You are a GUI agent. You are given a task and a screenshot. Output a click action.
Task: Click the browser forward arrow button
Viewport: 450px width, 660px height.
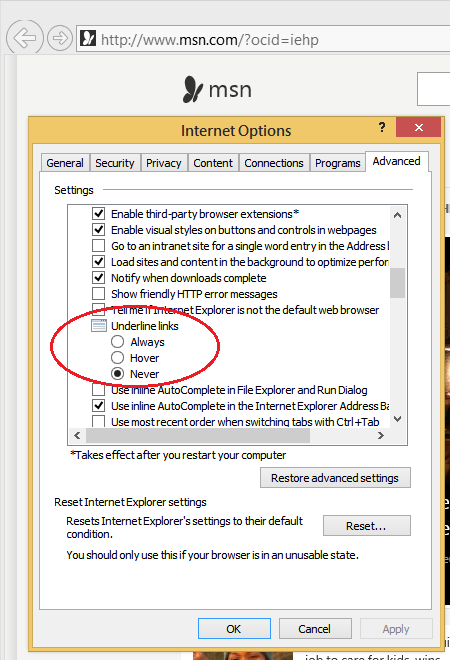click(59, 38)
